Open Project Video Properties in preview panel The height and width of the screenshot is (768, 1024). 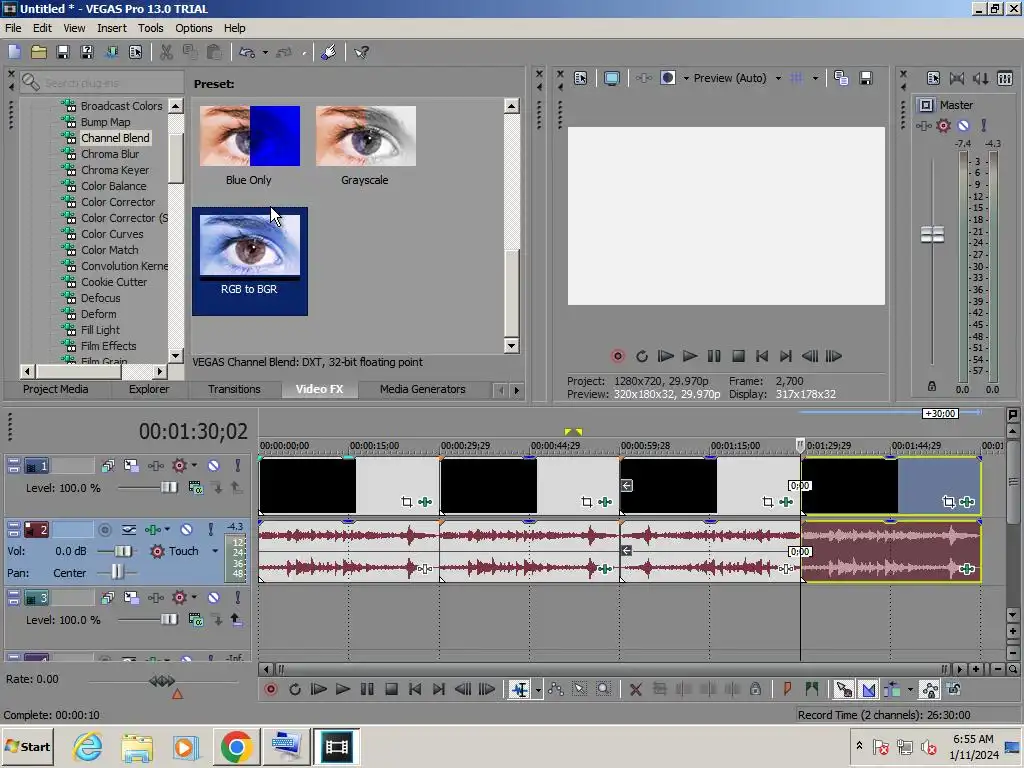[x=581, y=78]
